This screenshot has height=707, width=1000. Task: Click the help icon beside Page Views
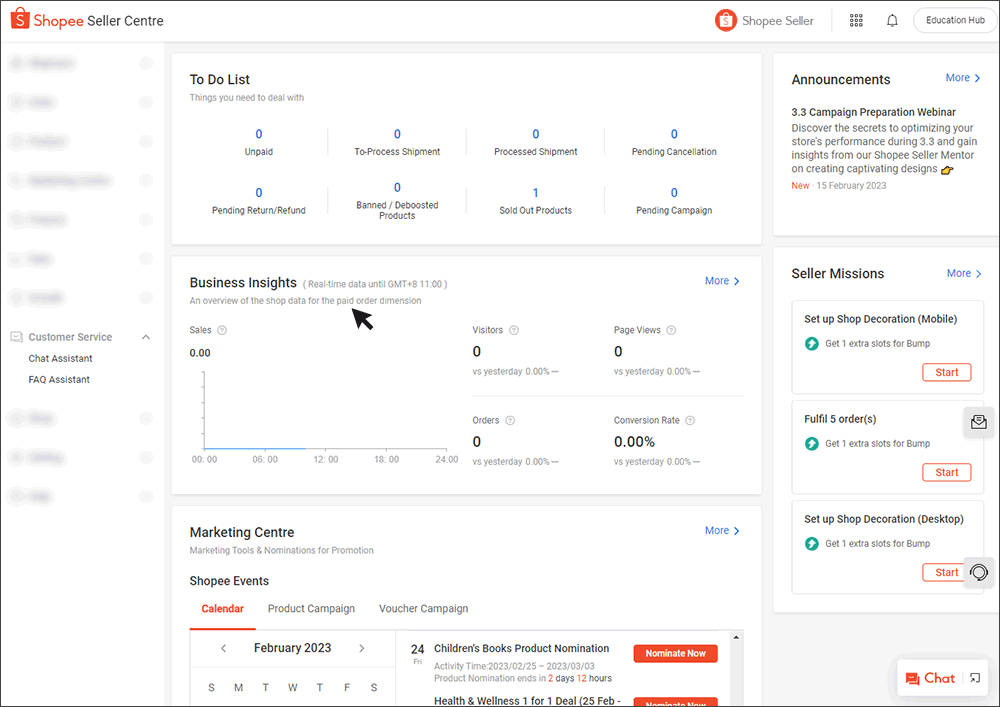[x=671, y=330]
